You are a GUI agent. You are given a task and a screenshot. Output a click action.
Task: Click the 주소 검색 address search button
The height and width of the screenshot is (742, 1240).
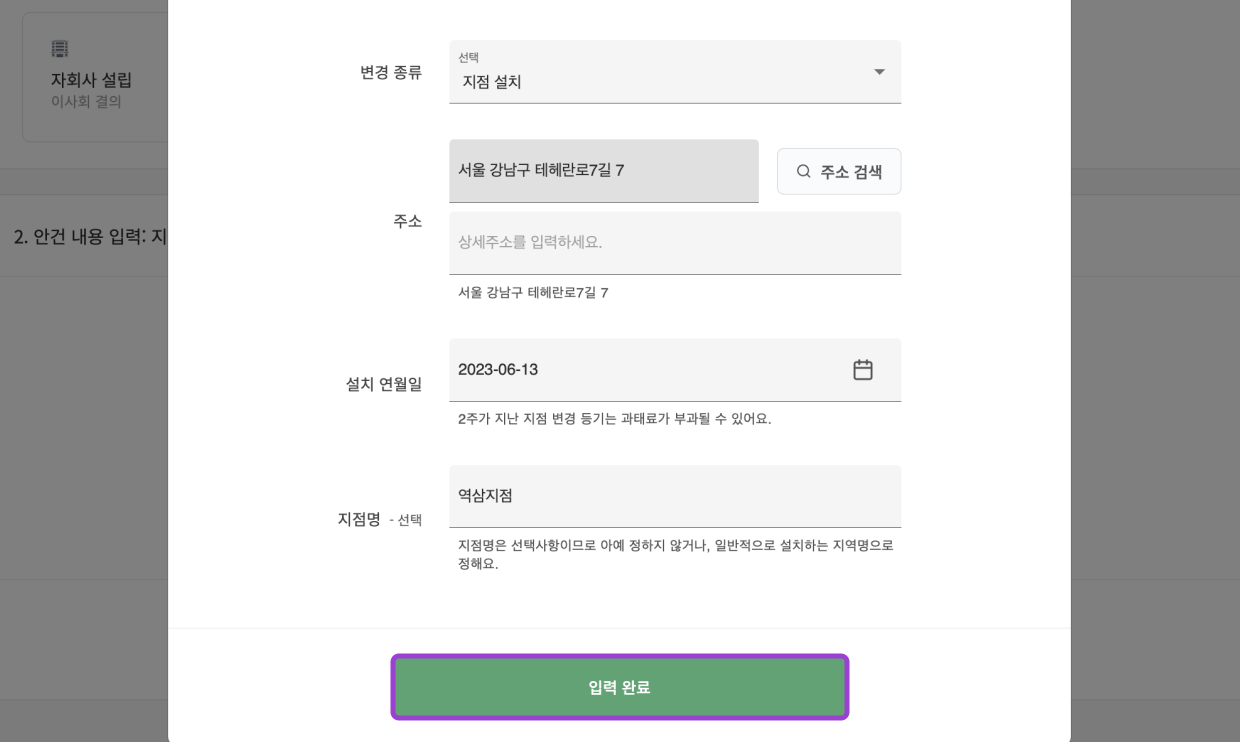(839, 171)
